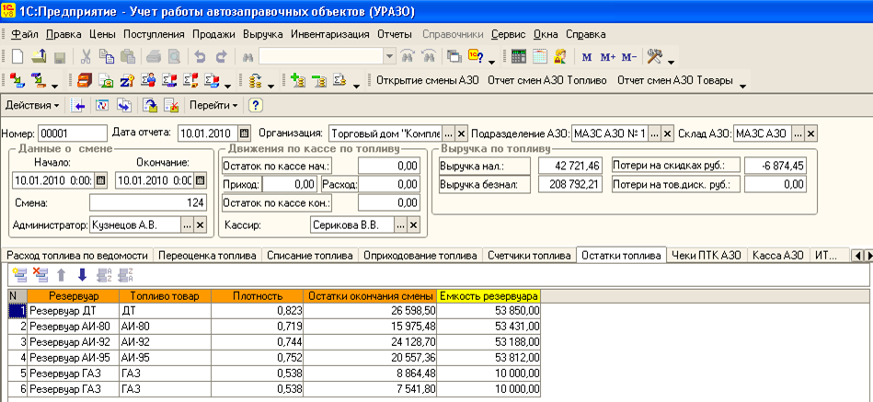
Task: Click the orange file cabinet icon
Action: tap(84, 81)
